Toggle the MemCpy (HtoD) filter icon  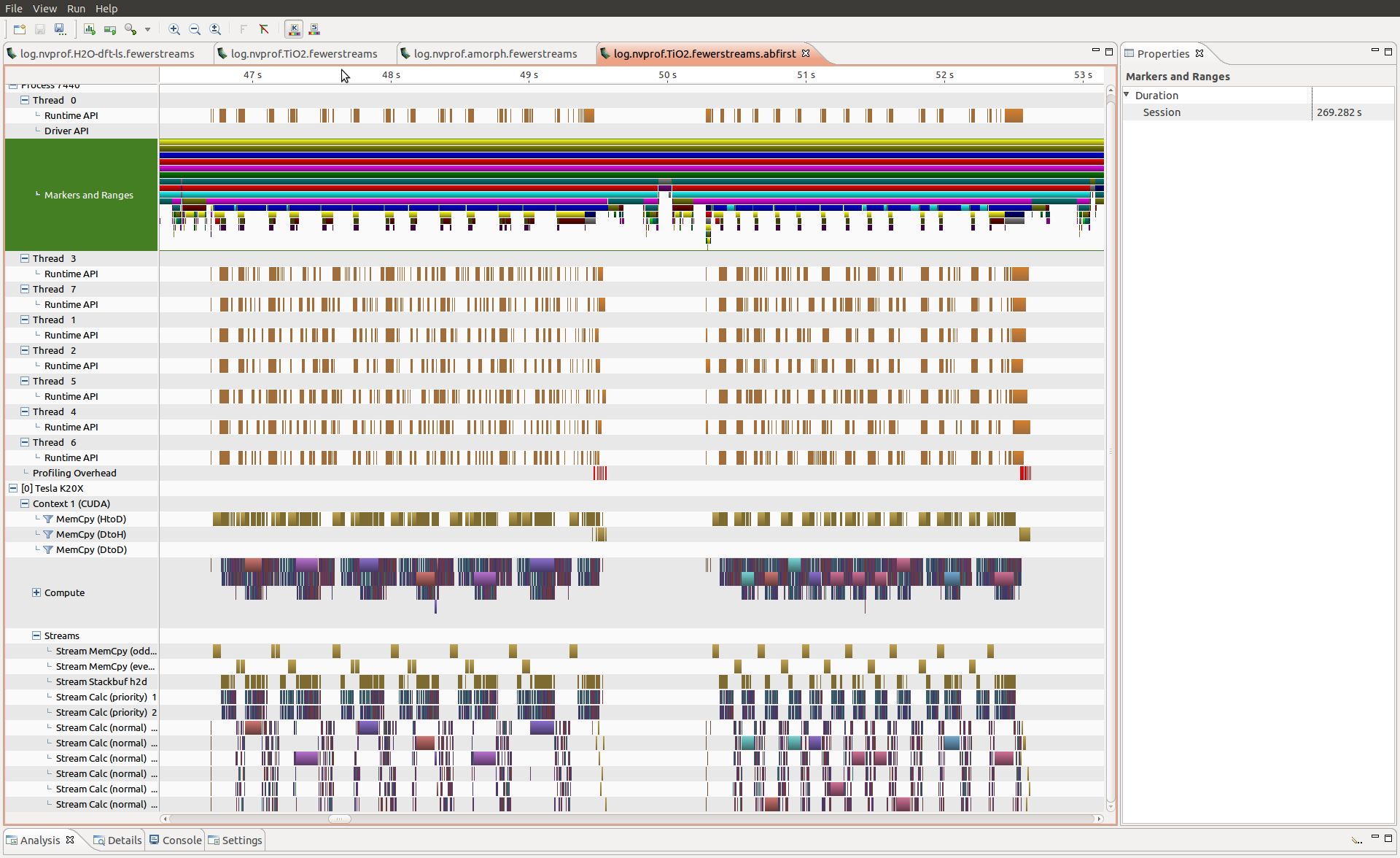(48, 519)
